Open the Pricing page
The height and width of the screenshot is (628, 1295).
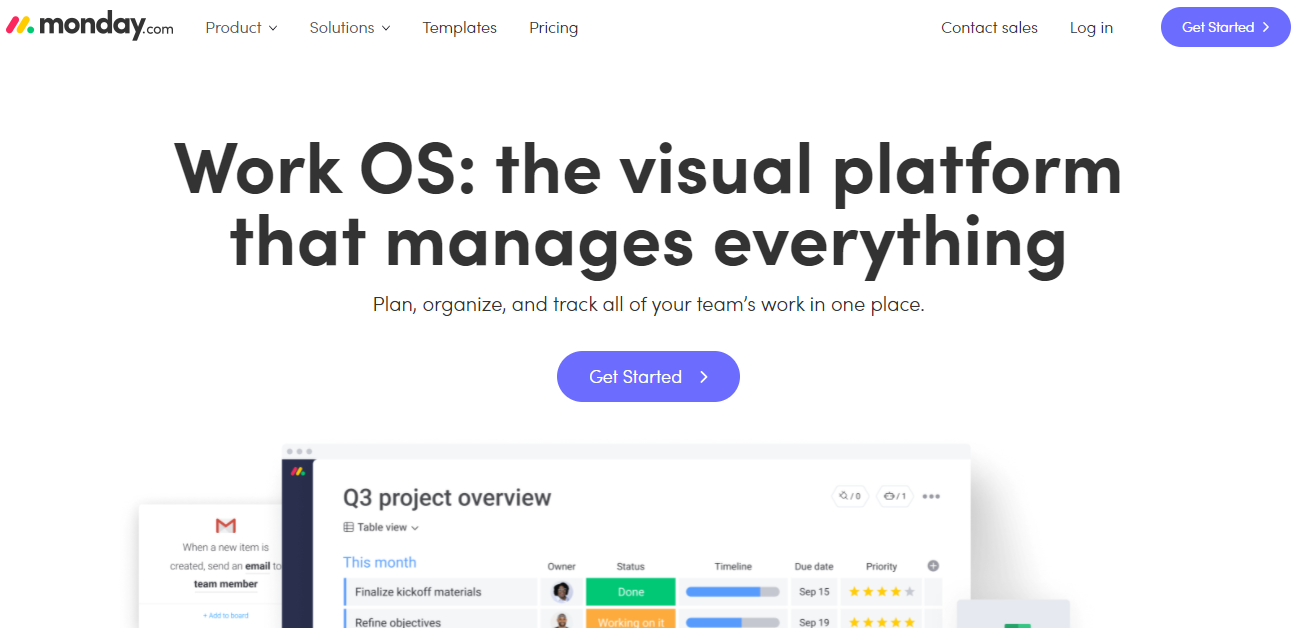click(553, 28)
